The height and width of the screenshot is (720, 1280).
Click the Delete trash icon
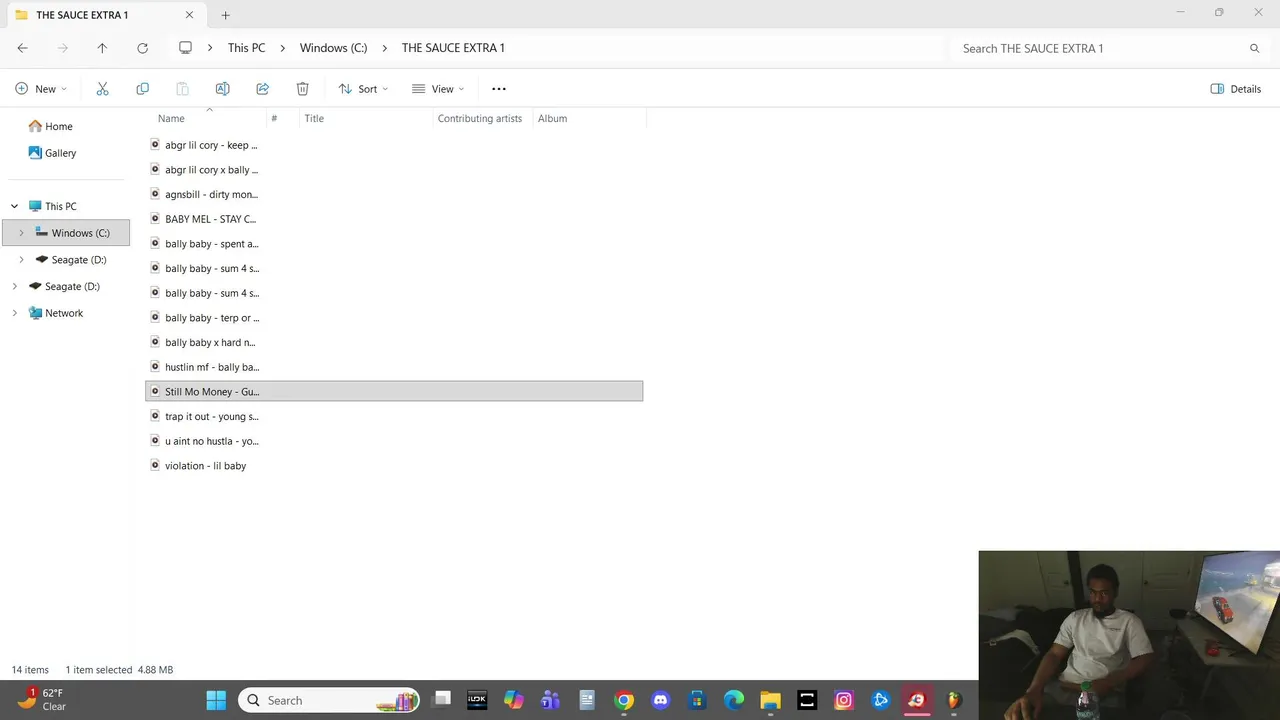[x=302, y=89]
